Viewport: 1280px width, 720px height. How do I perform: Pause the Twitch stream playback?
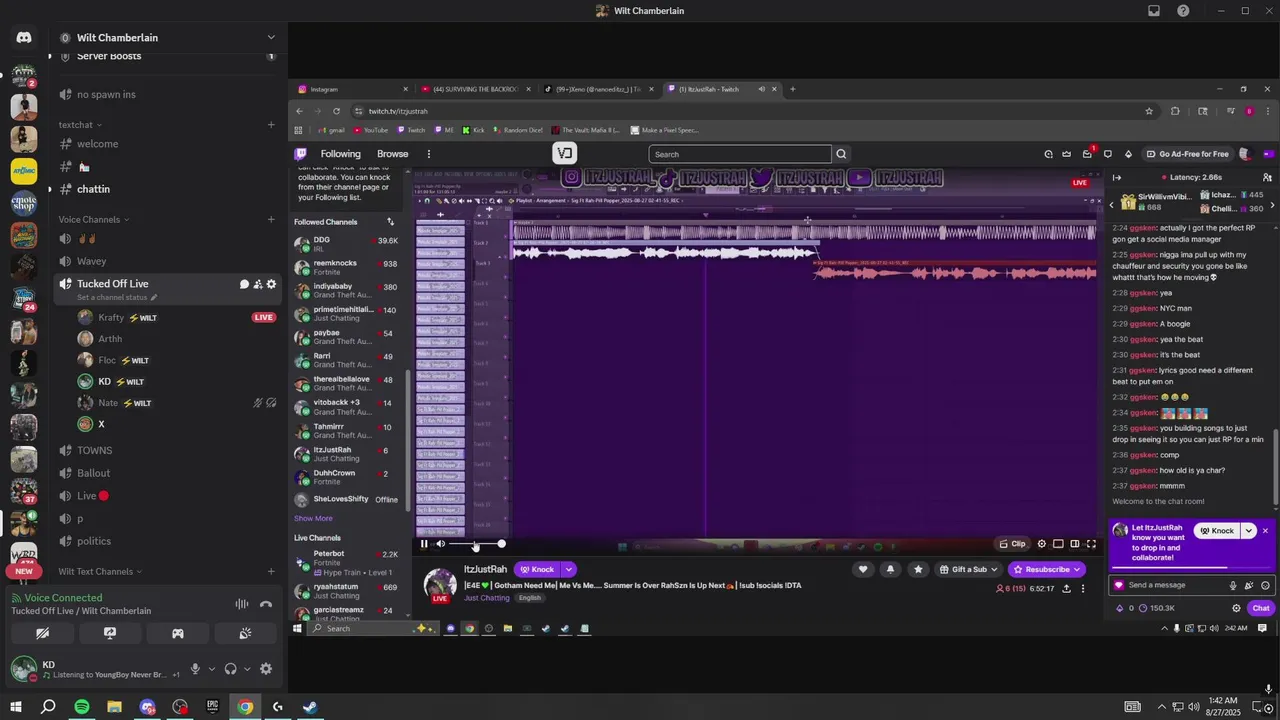click(424, 544)
